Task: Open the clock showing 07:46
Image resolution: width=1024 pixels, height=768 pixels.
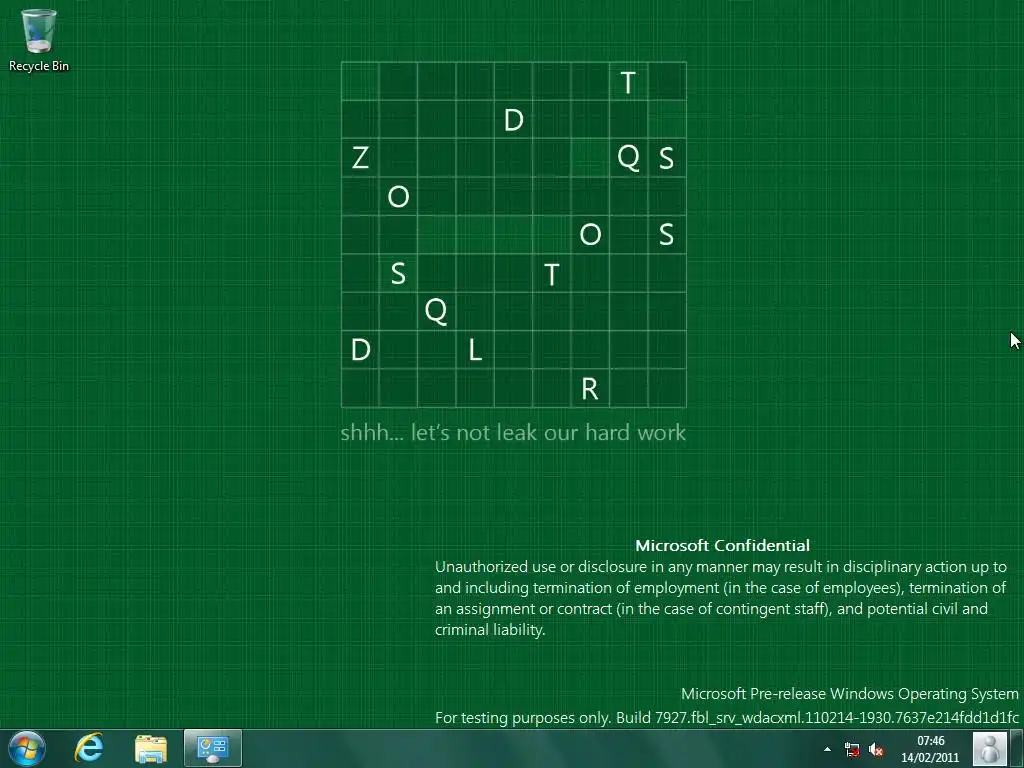Action: click(x=931, y=741)
